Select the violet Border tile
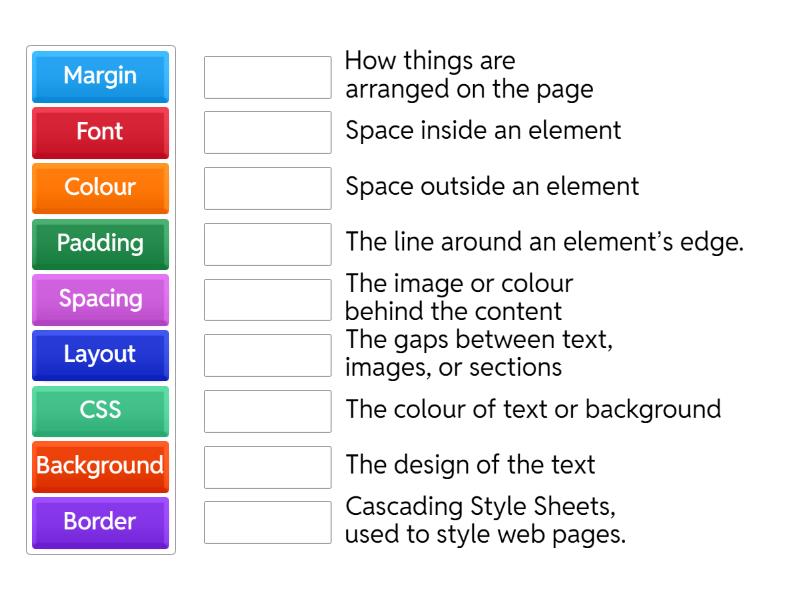The height and width of the screenshot is (600, 800). click(100, 522)
